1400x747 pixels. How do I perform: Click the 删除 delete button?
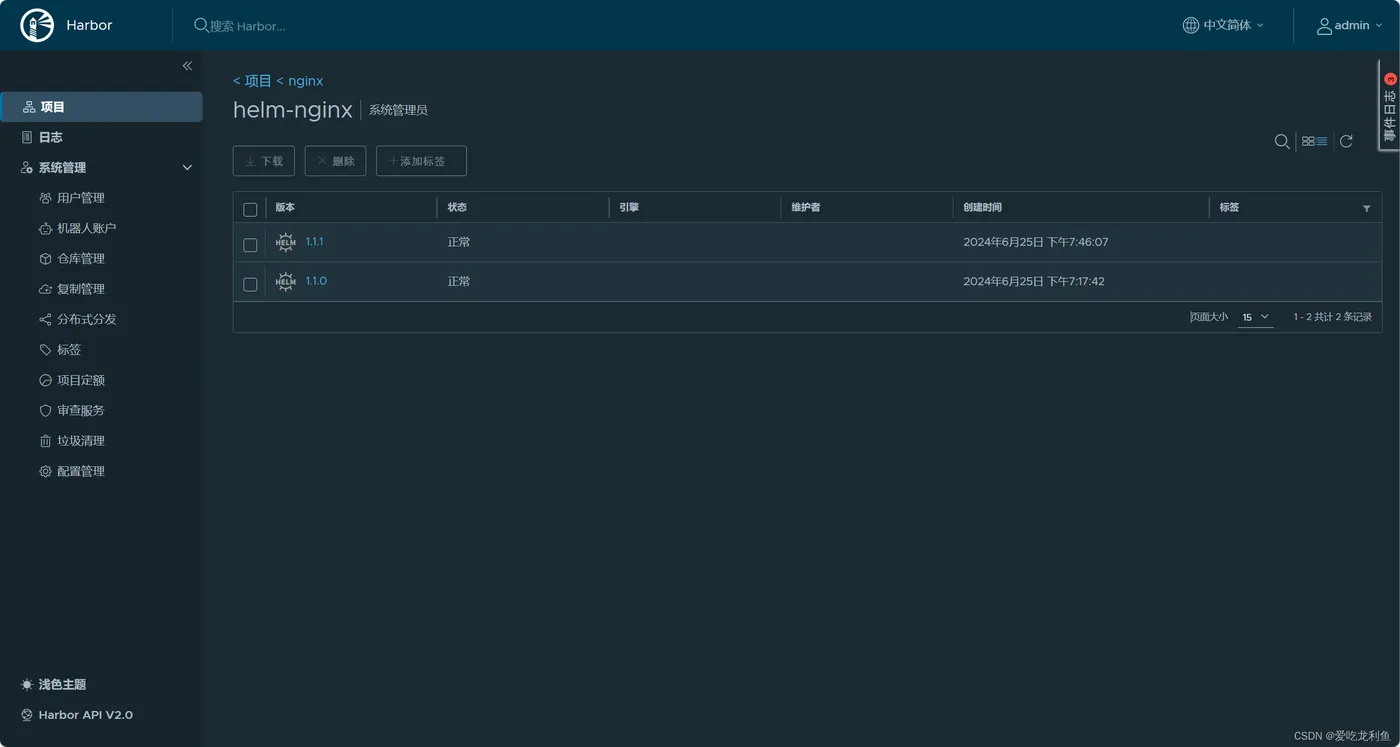tap(335, 161)
